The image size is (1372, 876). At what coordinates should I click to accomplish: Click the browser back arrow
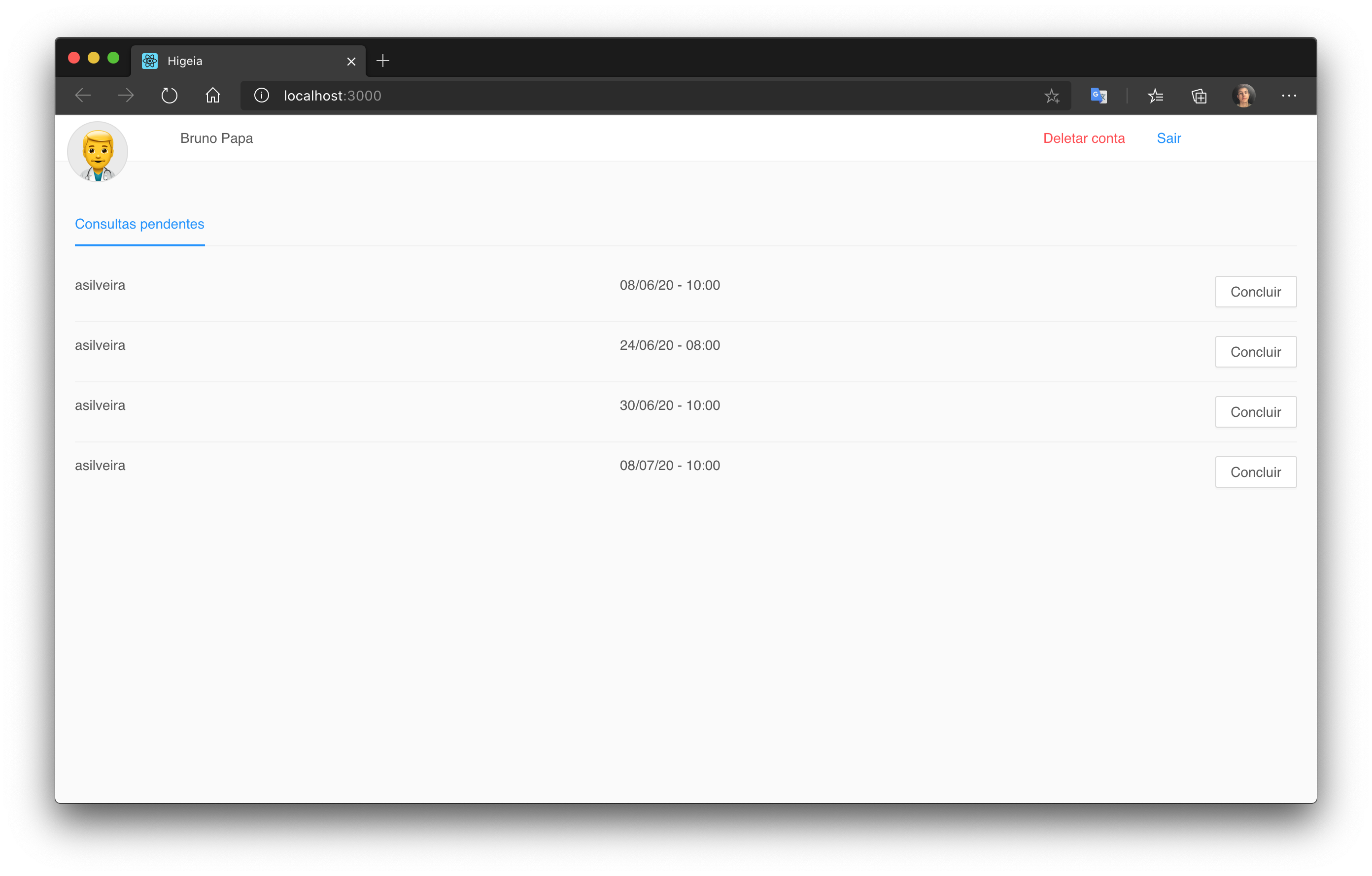(x=83, y=96)
